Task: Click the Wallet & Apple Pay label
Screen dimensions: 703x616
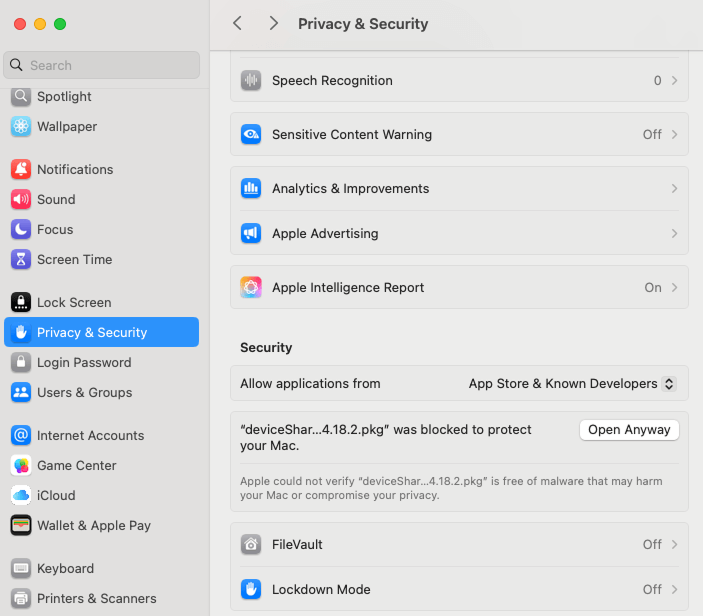Action: click(x=94, y=525)
